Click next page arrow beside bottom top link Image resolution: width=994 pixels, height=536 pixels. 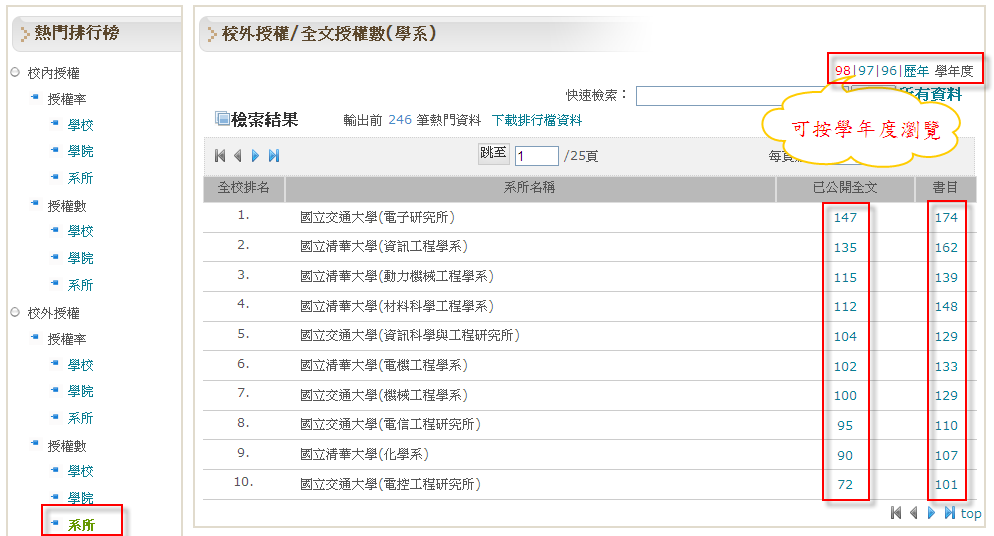(x=932, y=513)
